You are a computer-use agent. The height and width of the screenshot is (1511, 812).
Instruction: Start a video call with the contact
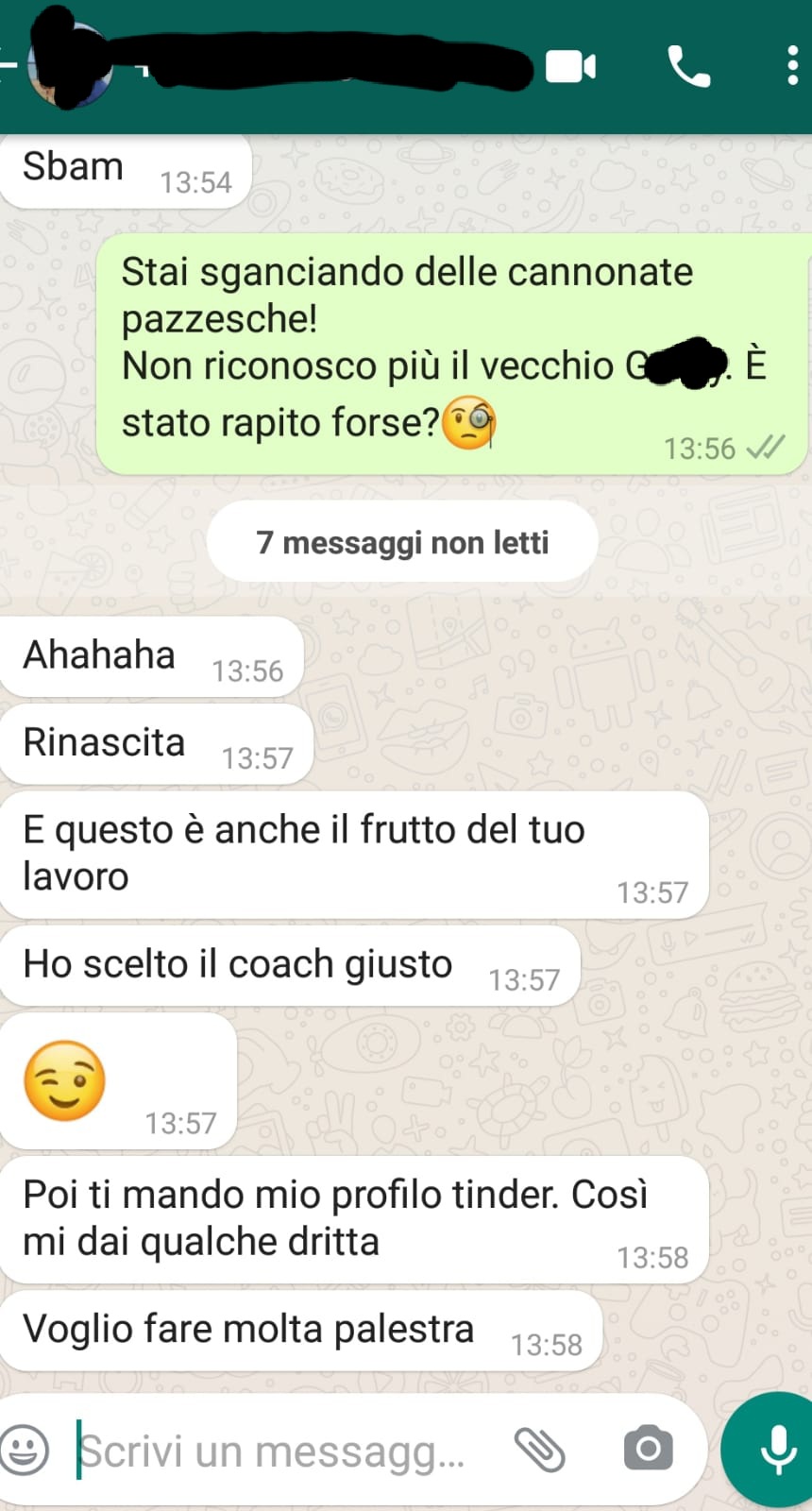point(570,67)
